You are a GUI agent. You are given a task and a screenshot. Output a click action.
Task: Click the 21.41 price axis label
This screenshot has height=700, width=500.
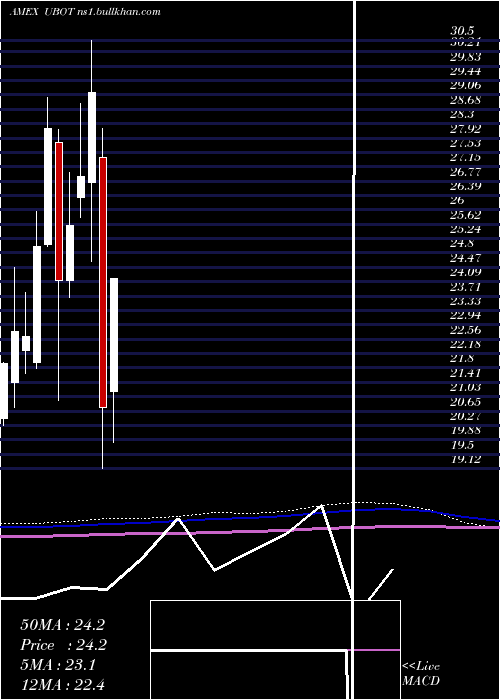466,372
